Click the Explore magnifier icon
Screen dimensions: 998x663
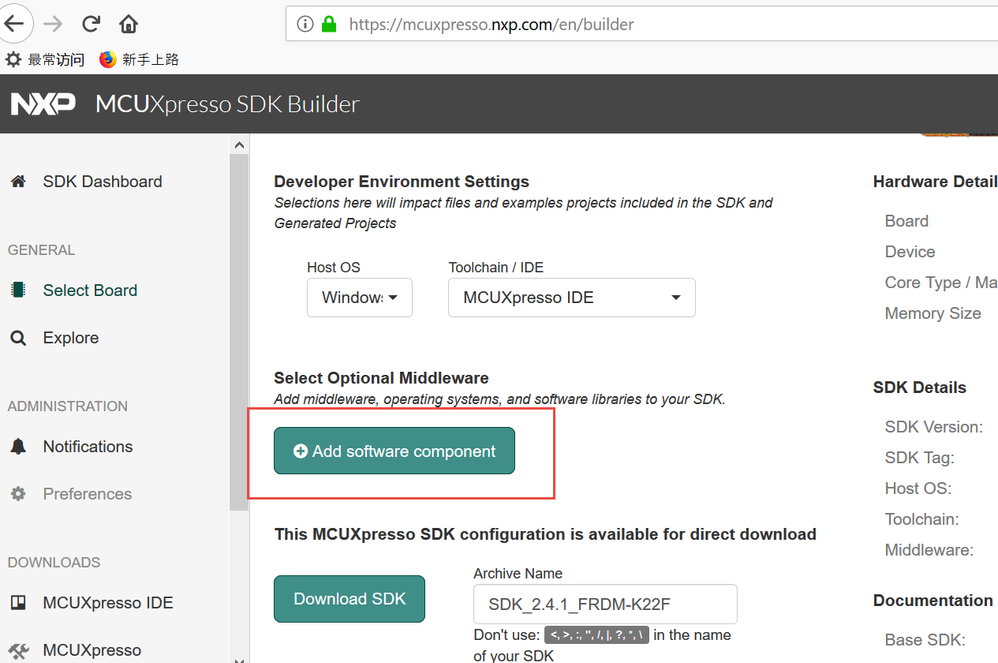click(18, 338)
